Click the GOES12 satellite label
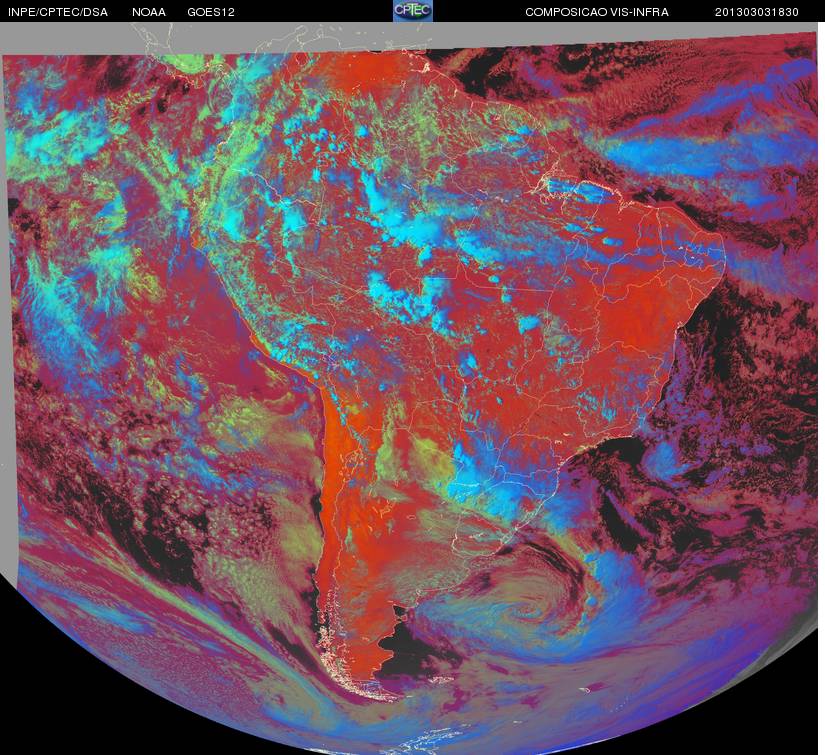 [211, 12]
